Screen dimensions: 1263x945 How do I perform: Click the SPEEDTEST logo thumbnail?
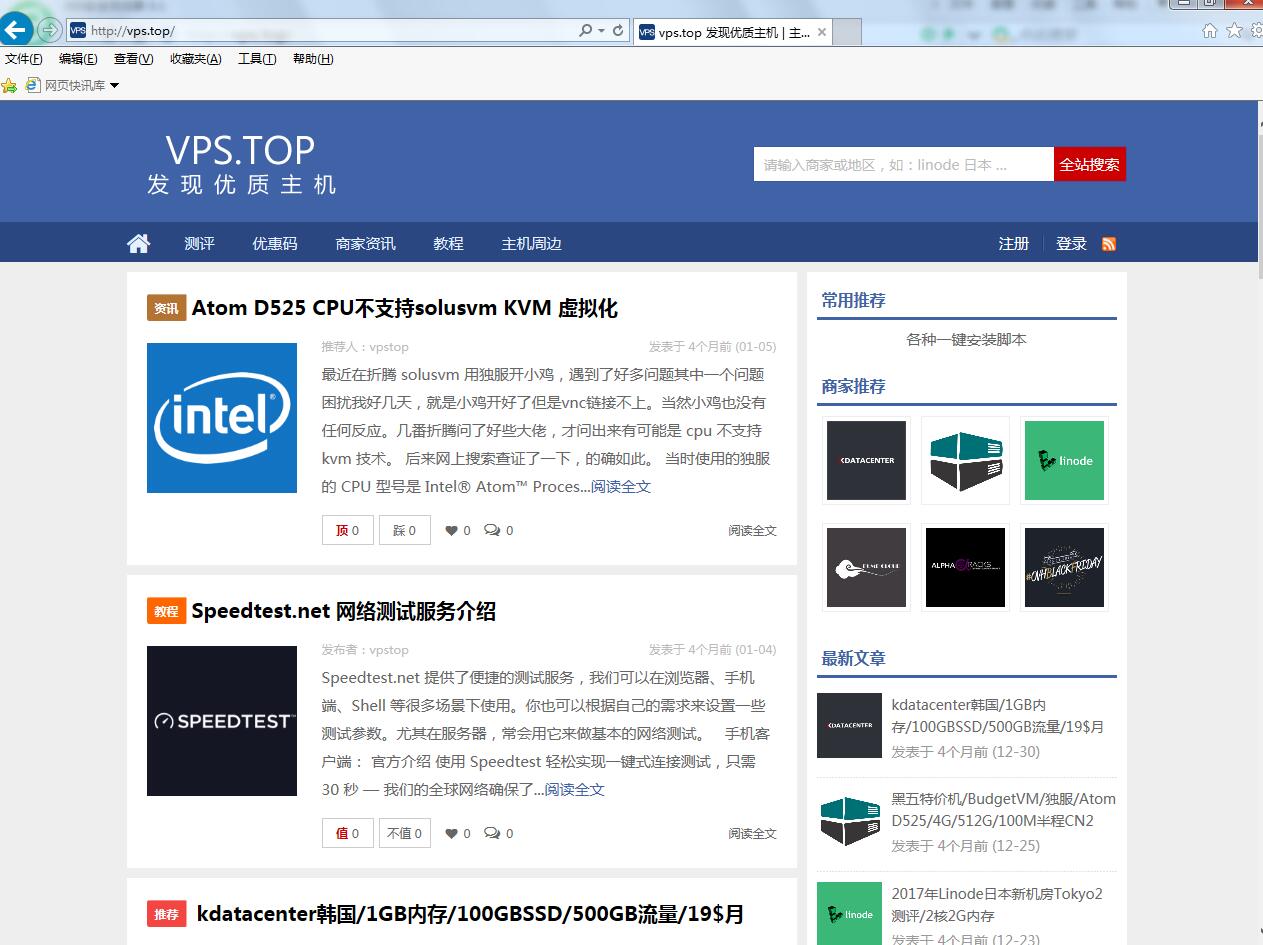pyautogui.click(x=222, y=721)
